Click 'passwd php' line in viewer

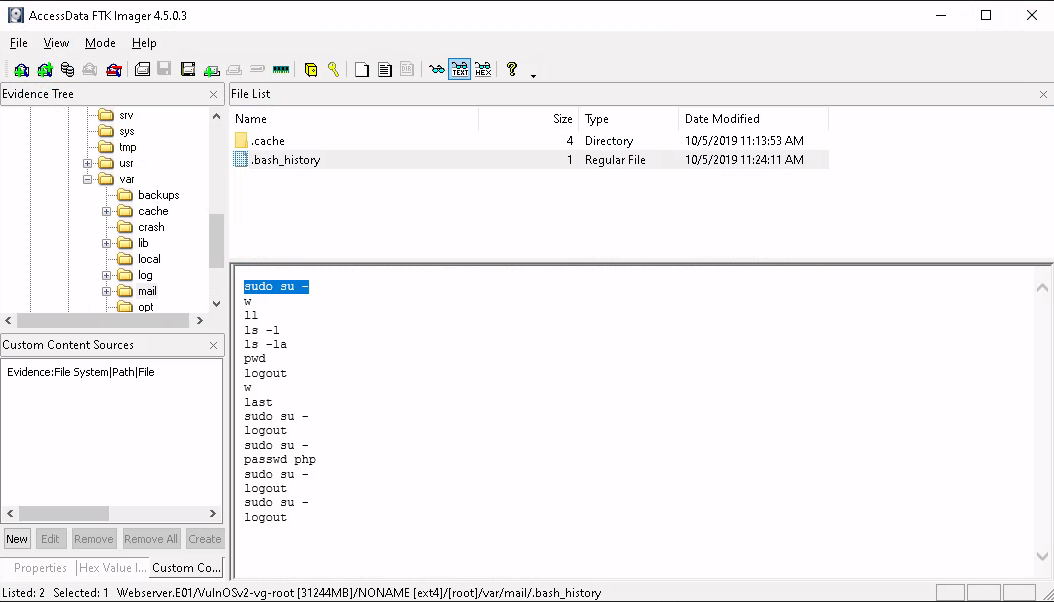(x=280, y=460)
